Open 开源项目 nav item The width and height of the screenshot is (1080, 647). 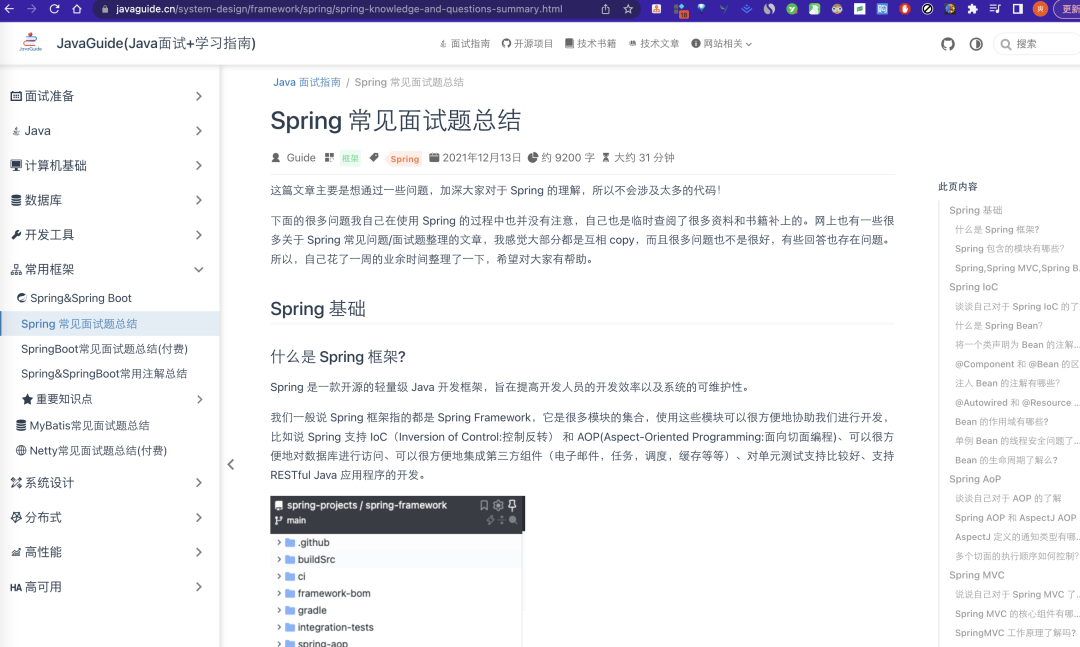point(527,43)
